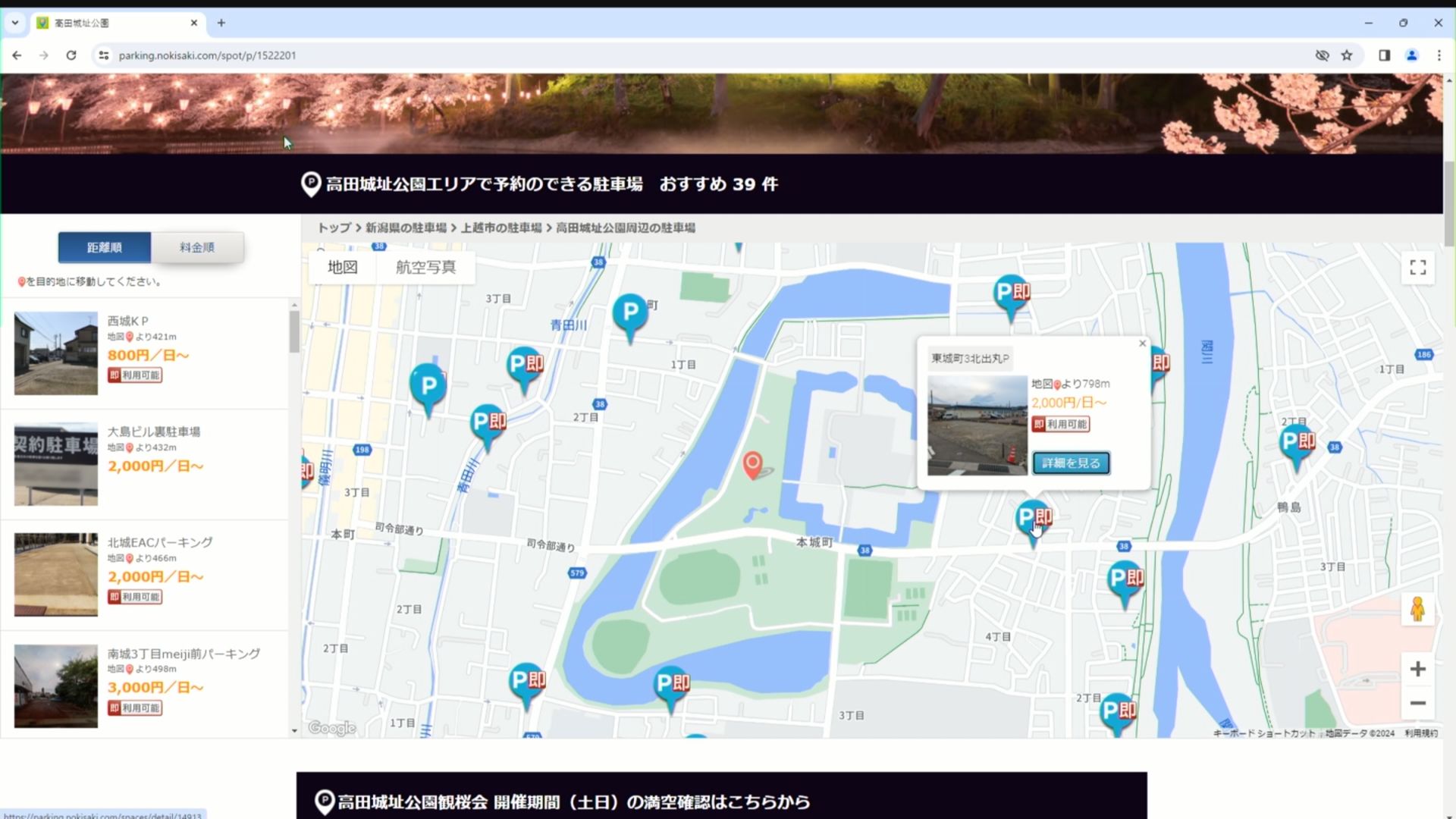Open the browser side panel icon
This screenshot has width=1456, height=819.
1384,55
